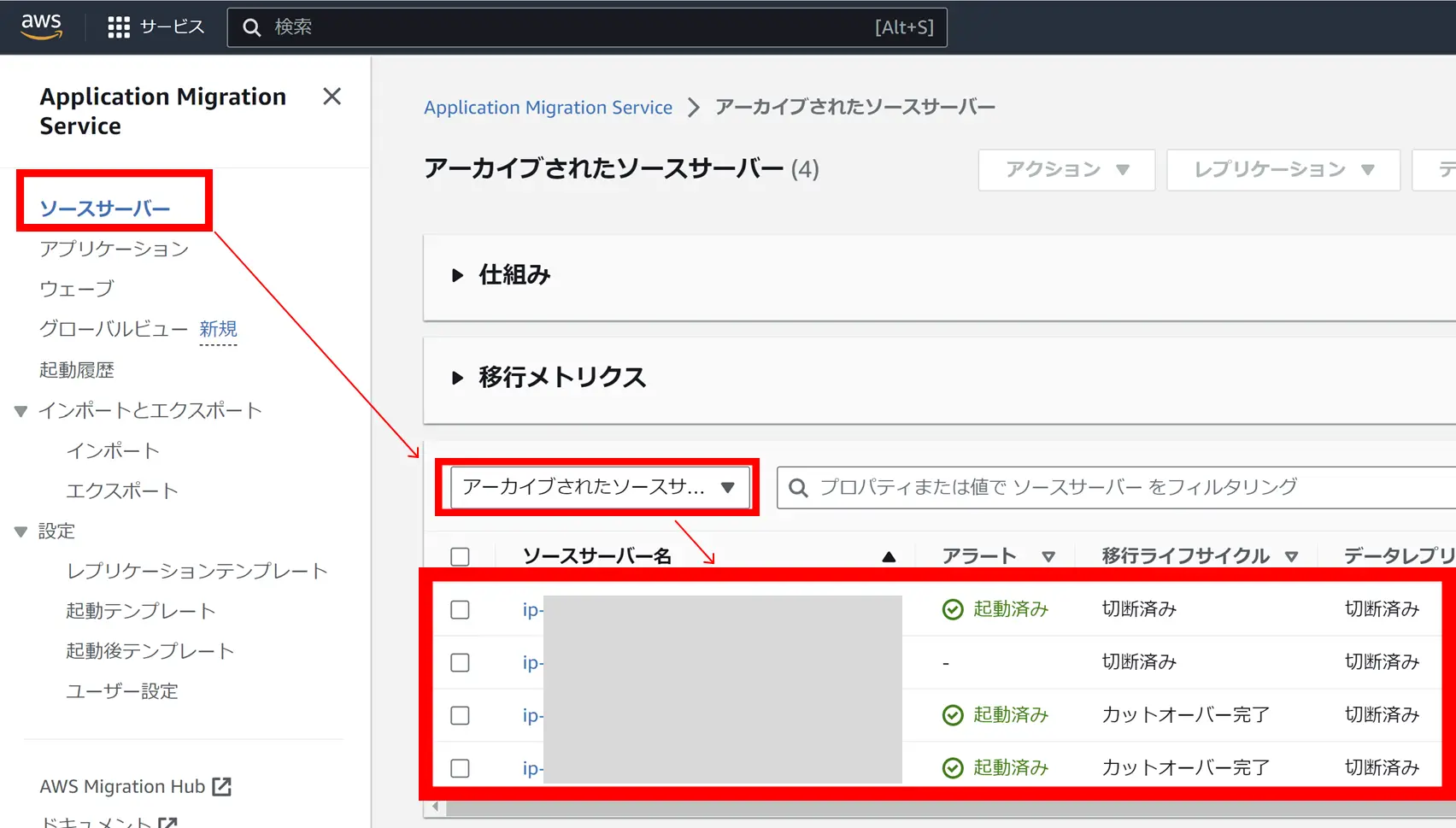Expand the 移行メトリクス section
This screenshot has height=828, width=1456.
coord(457,378)
